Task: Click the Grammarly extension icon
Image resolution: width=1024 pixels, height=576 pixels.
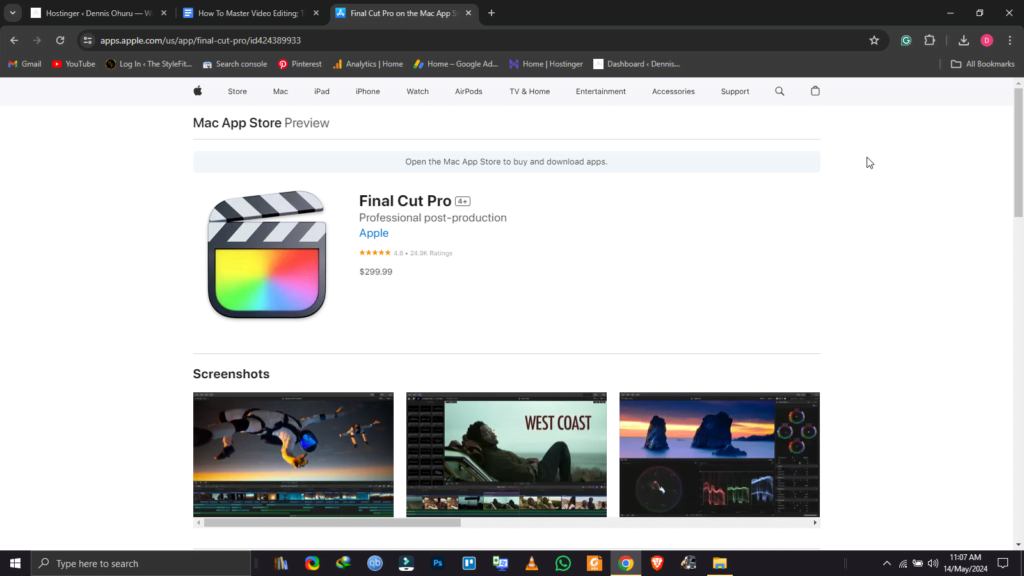Action: click(906, 40)
